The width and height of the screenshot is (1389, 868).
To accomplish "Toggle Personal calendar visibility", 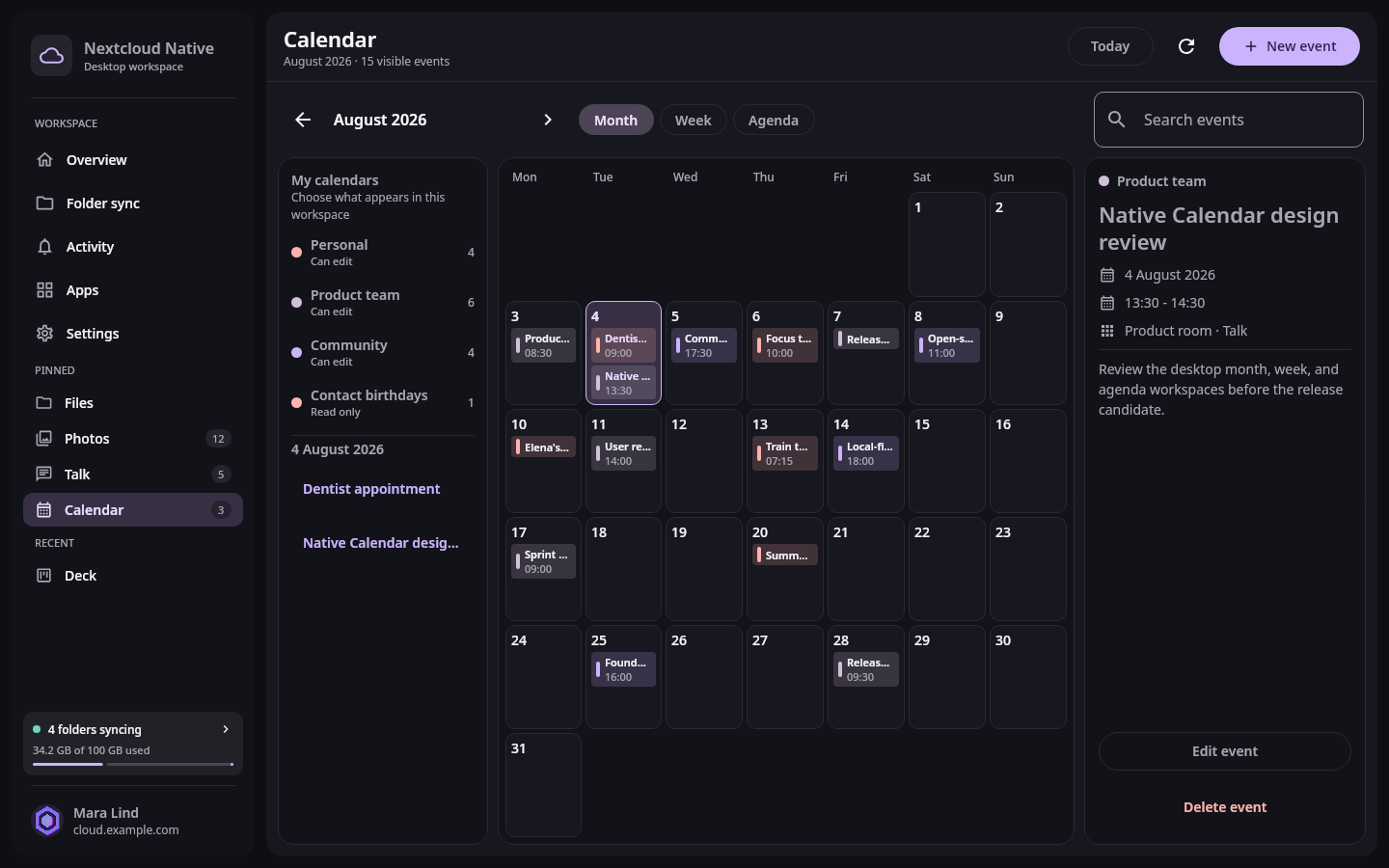I will coord(383,253).
